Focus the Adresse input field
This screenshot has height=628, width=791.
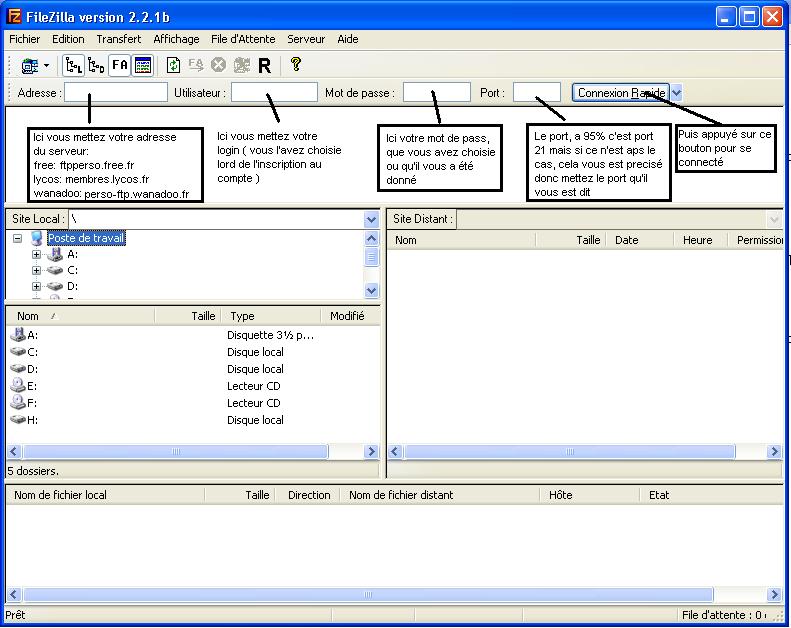point(116,93)
